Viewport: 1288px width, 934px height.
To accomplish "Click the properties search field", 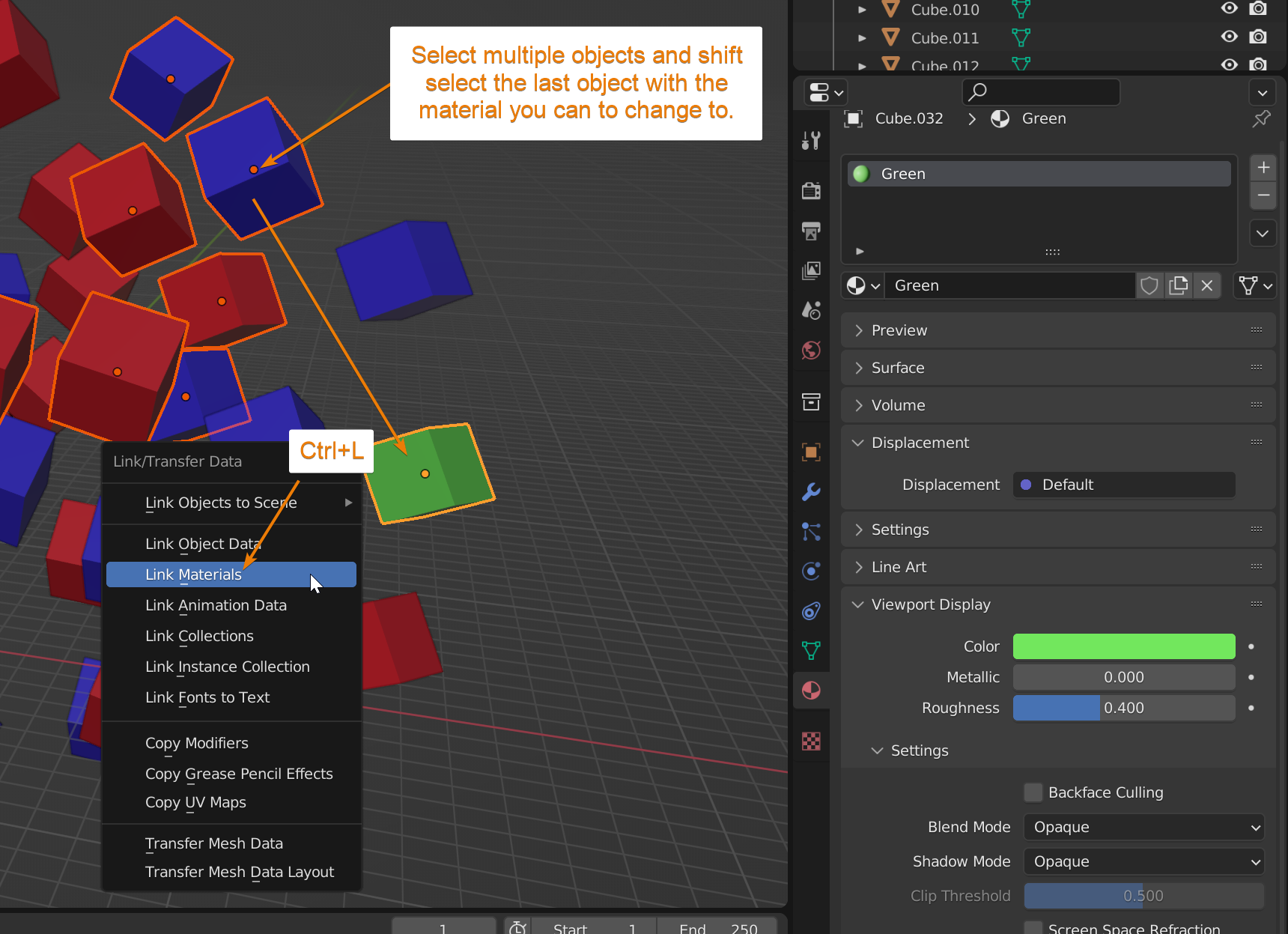I will (1041, 92).
